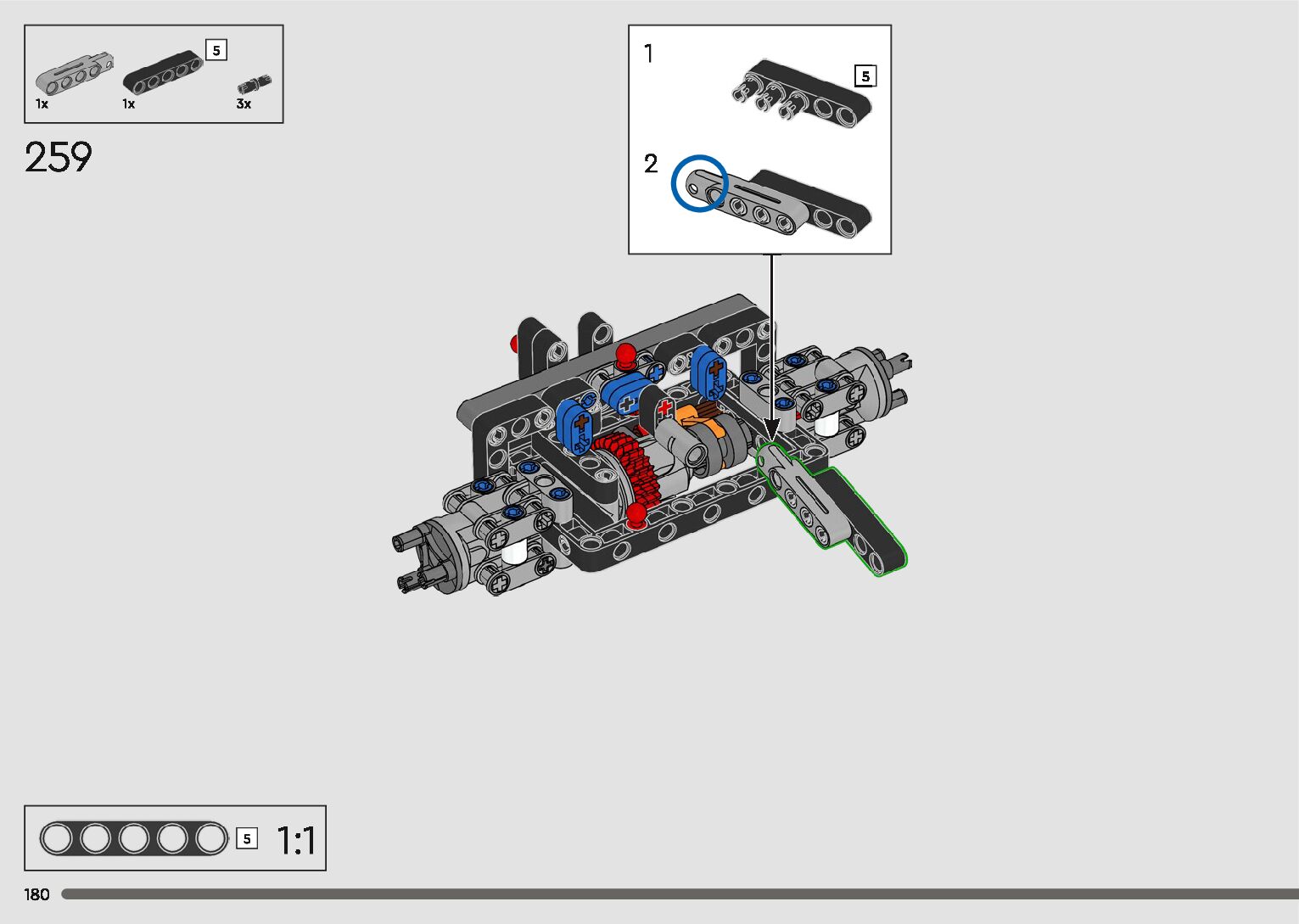
Task: Select the green-outlined beam on the assembly
Action: [831, 514]
